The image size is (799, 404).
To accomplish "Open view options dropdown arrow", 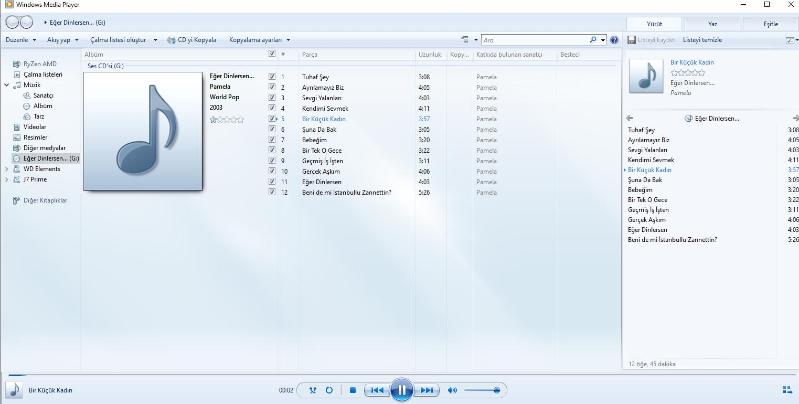I will [x=476, y=40].
